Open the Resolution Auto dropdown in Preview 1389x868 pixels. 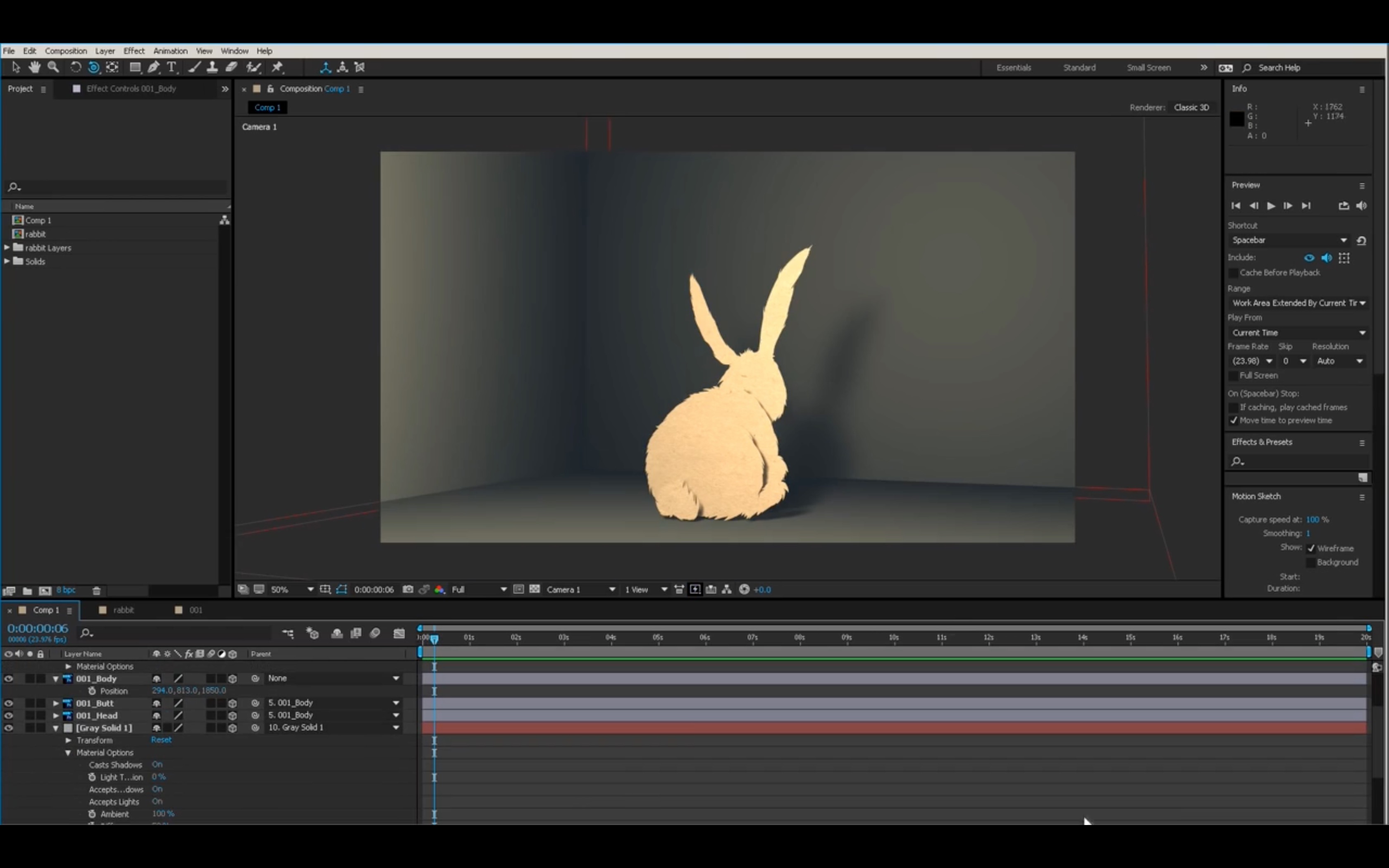click(1339, 360)
